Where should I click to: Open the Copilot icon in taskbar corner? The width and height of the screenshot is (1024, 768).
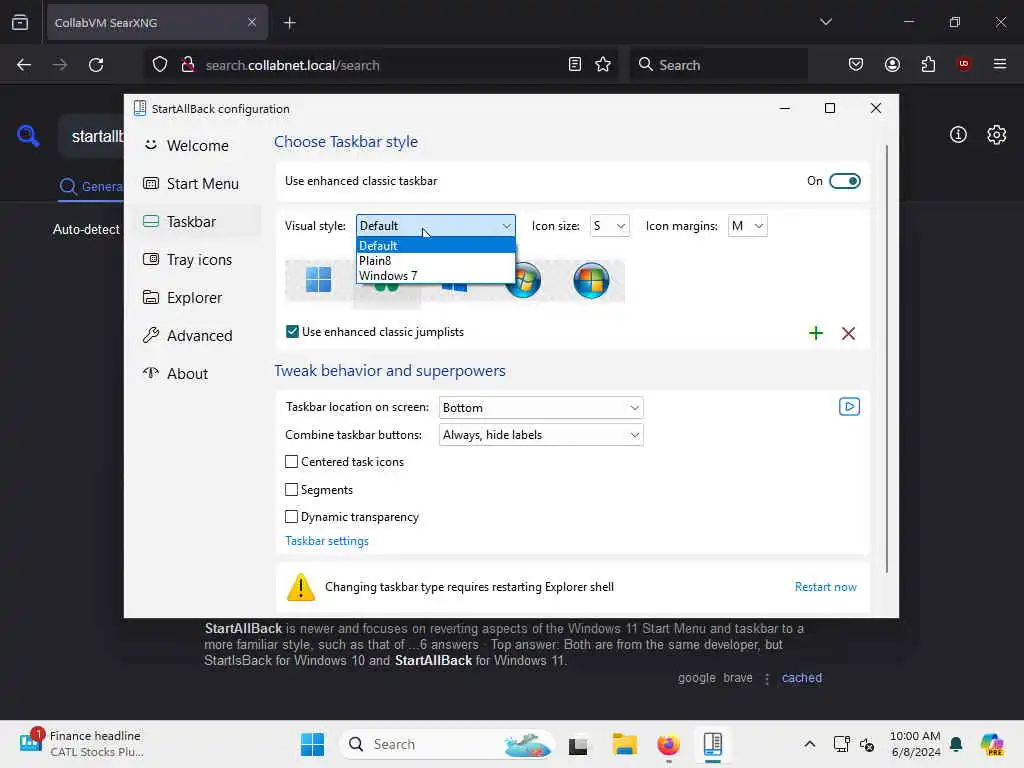(x=991, y=744)
